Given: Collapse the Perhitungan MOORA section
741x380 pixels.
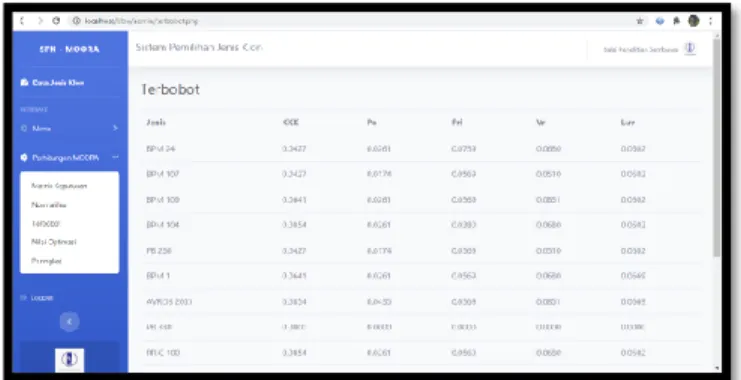Looking at the screenshot, I should (x=115, y=158).
